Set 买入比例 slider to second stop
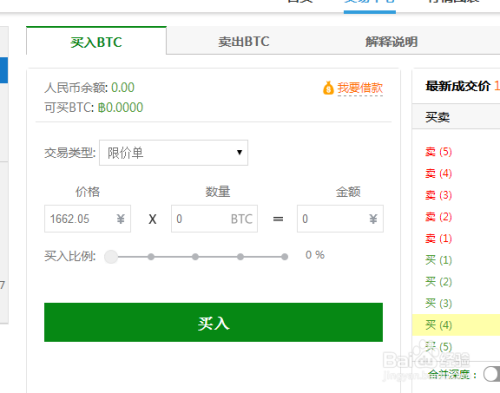The image size is (500, 393). point(151,257)
